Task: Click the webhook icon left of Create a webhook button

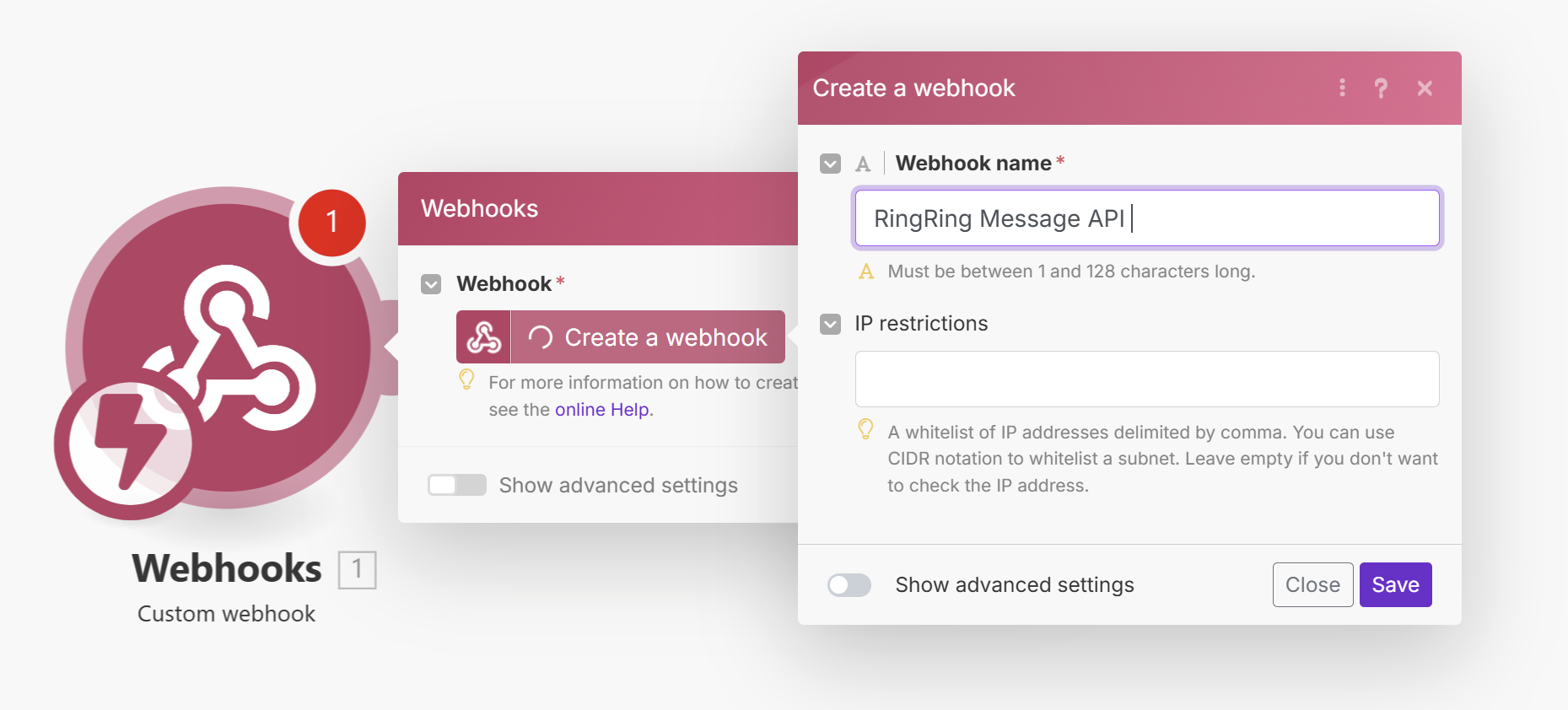Action: pyautogui.click(x=483, y=337)
